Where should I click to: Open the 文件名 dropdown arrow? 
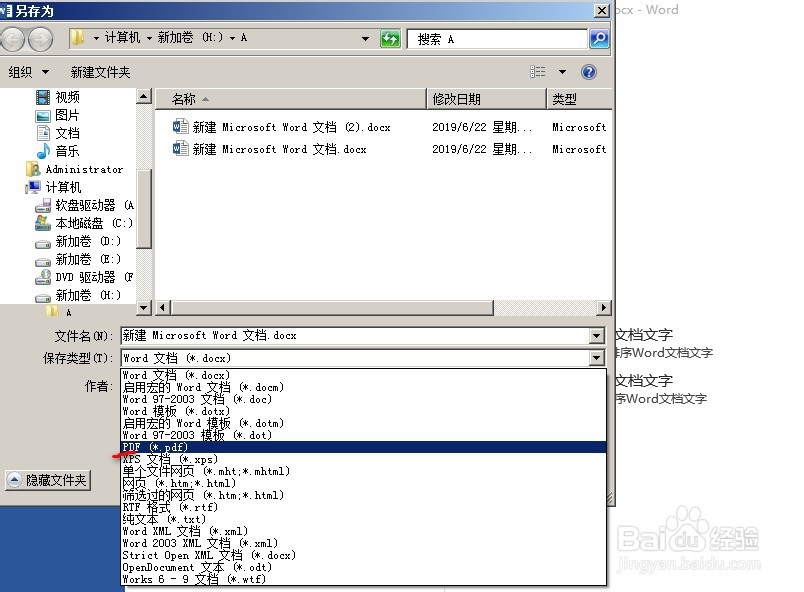click(596, 336)
